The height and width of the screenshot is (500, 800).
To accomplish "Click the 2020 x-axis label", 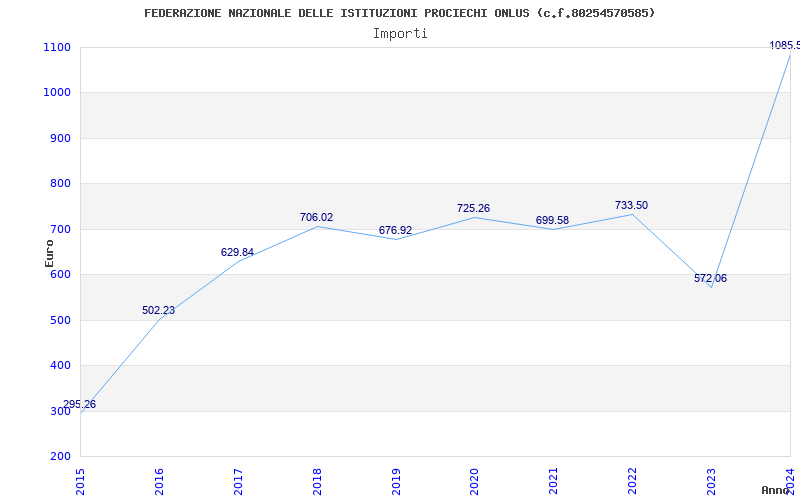I will point(474,482).
